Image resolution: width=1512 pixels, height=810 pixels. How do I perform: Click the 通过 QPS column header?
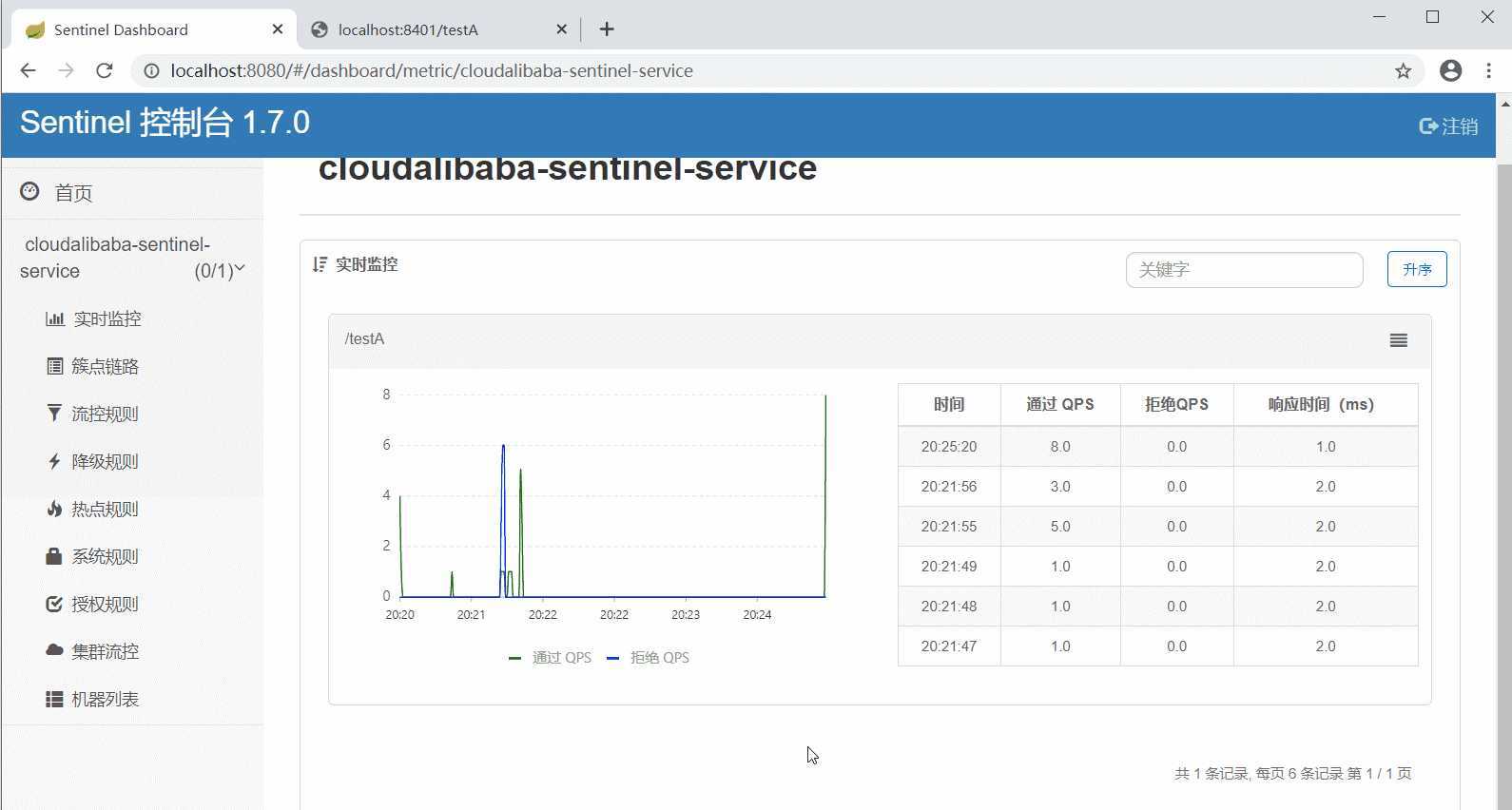point(1060,404)
